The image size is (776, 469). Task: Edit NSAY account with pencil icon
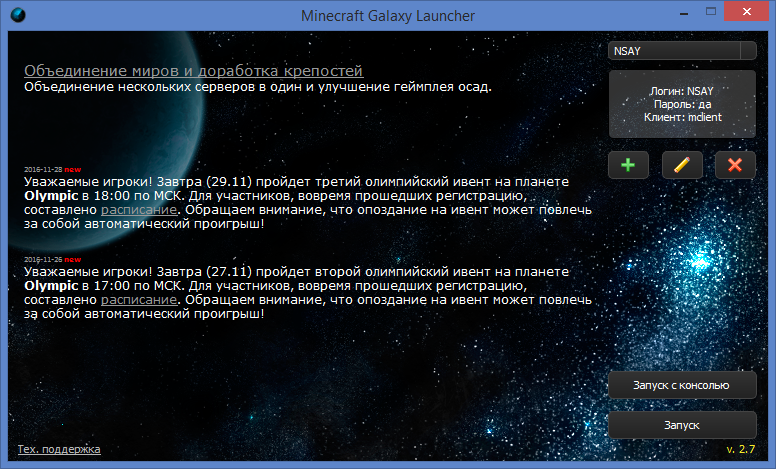point(682,165)
